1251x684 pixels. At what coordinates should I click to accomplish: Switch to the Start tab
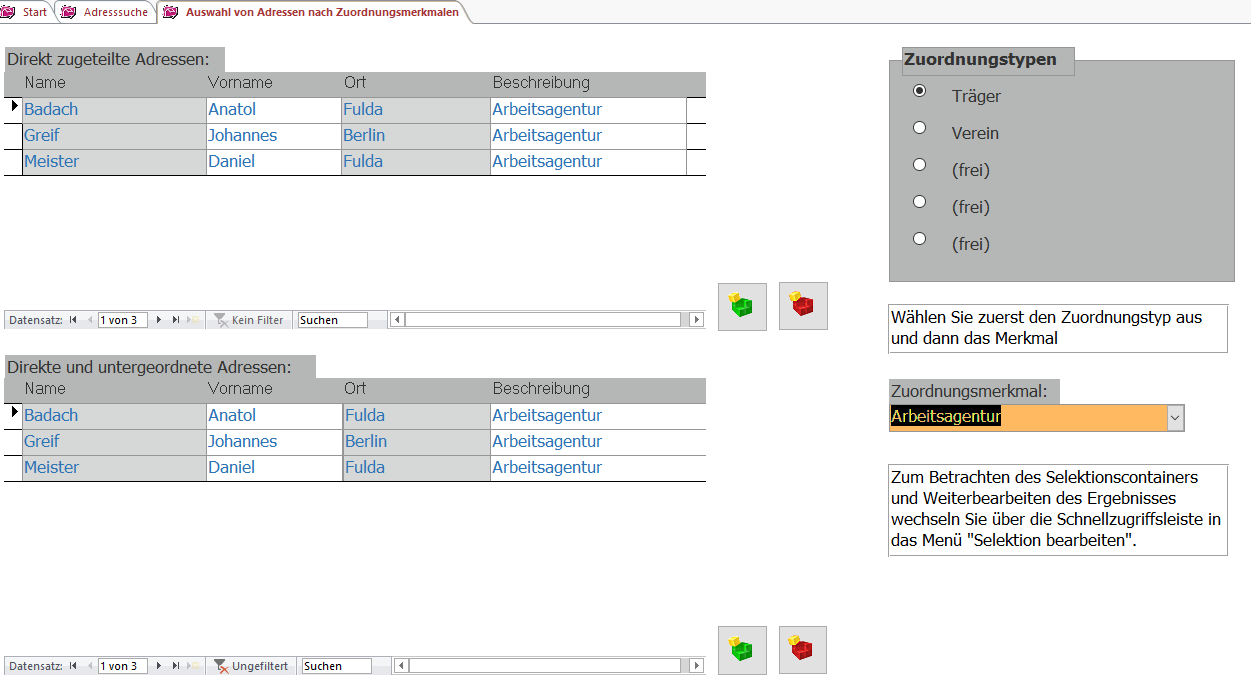27,12
